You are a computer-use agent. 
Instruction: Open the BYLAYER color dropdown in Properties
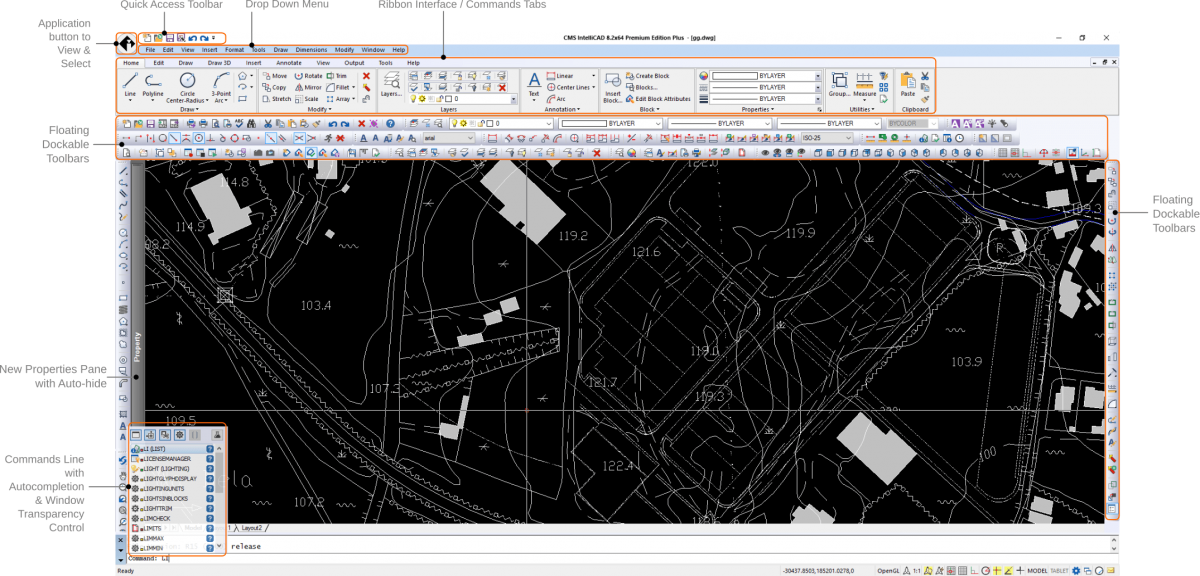[x=818, y=76]
